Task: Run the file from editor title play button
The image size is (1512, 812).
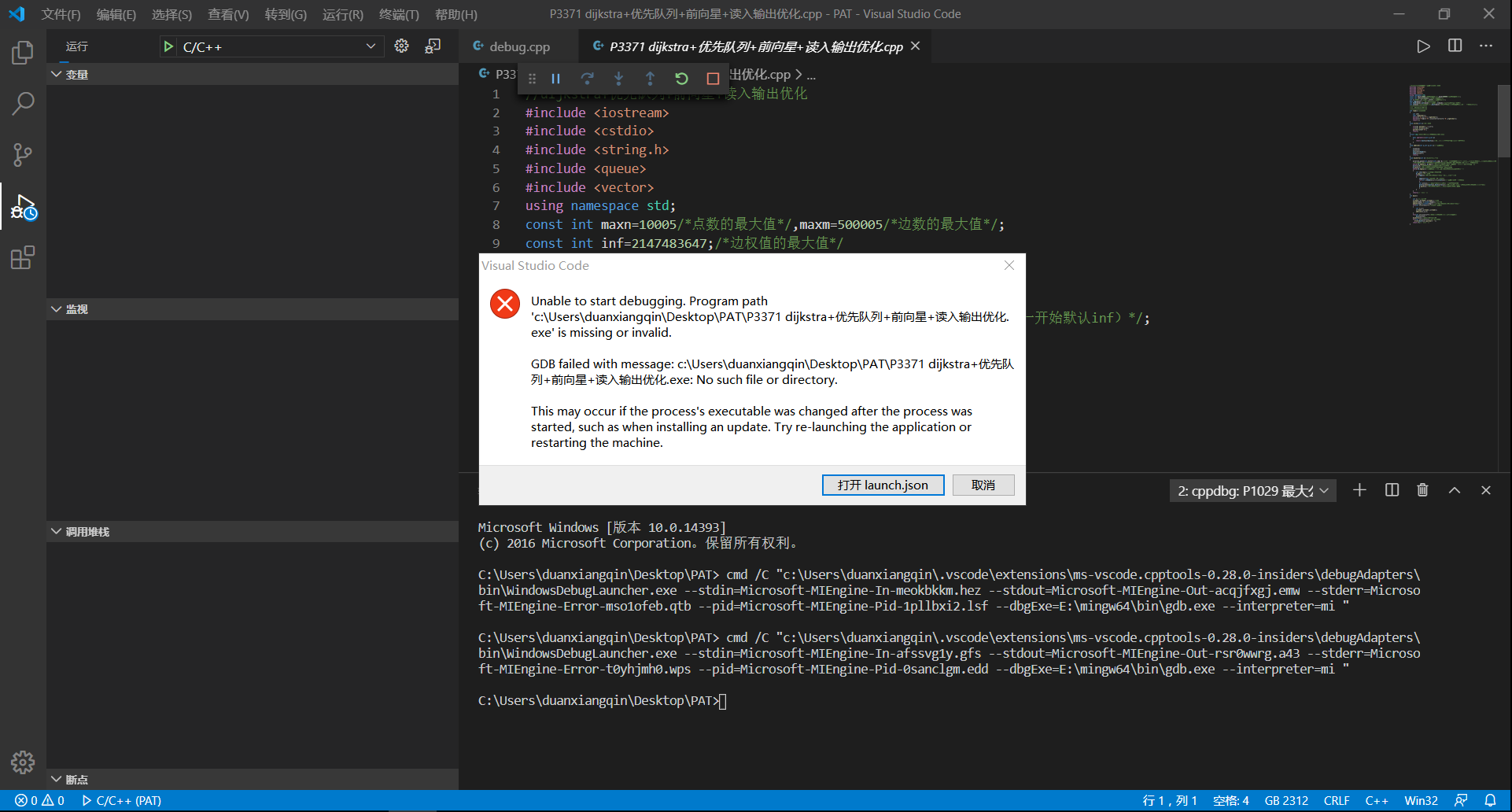Action: 1423,46
